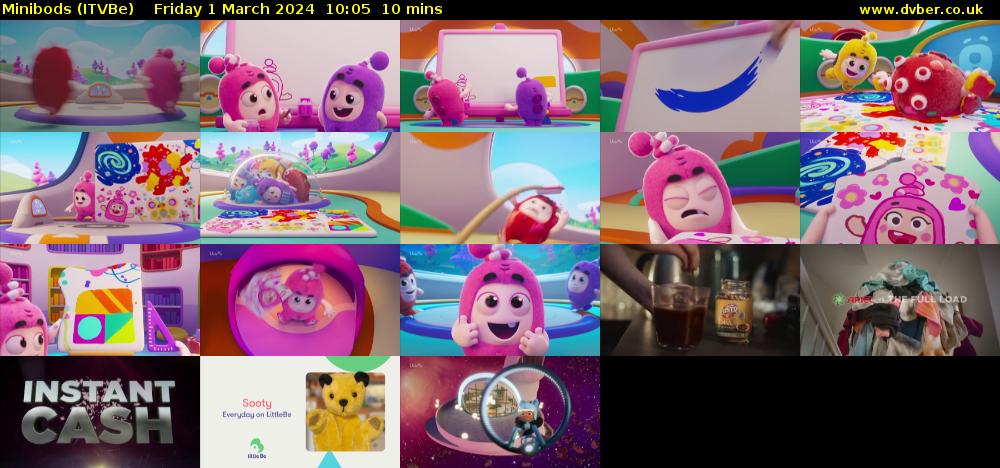Screen dimensions: 1000x468
Task: Select the Sooty Everyday on LittleBe thumbnail
Action: [300, 412]
